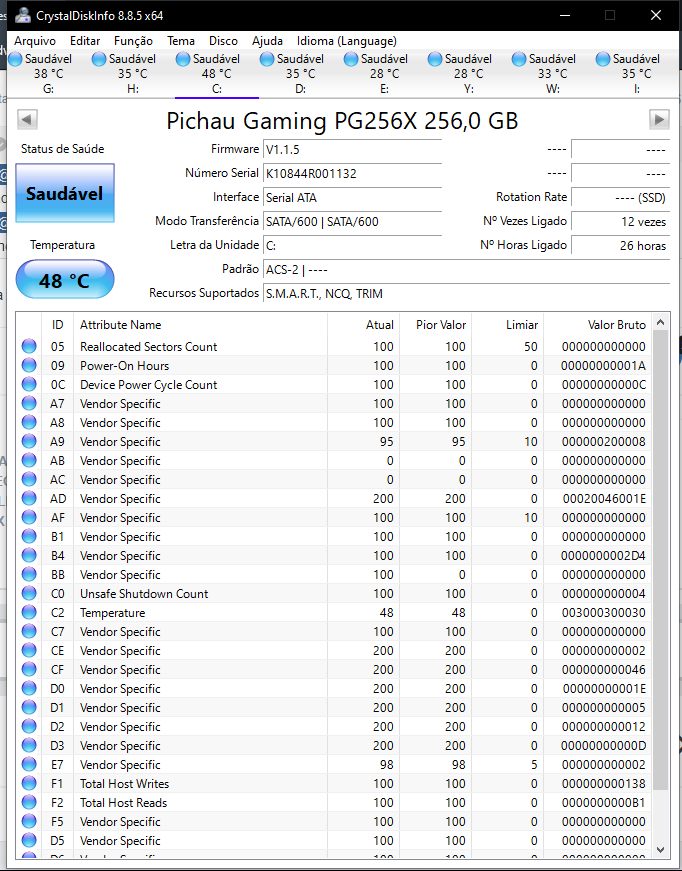This screenshot has height=871, width=682.
Task: Open the Arquivo menu
Action: pyautogui.click(x=35, y=41)
